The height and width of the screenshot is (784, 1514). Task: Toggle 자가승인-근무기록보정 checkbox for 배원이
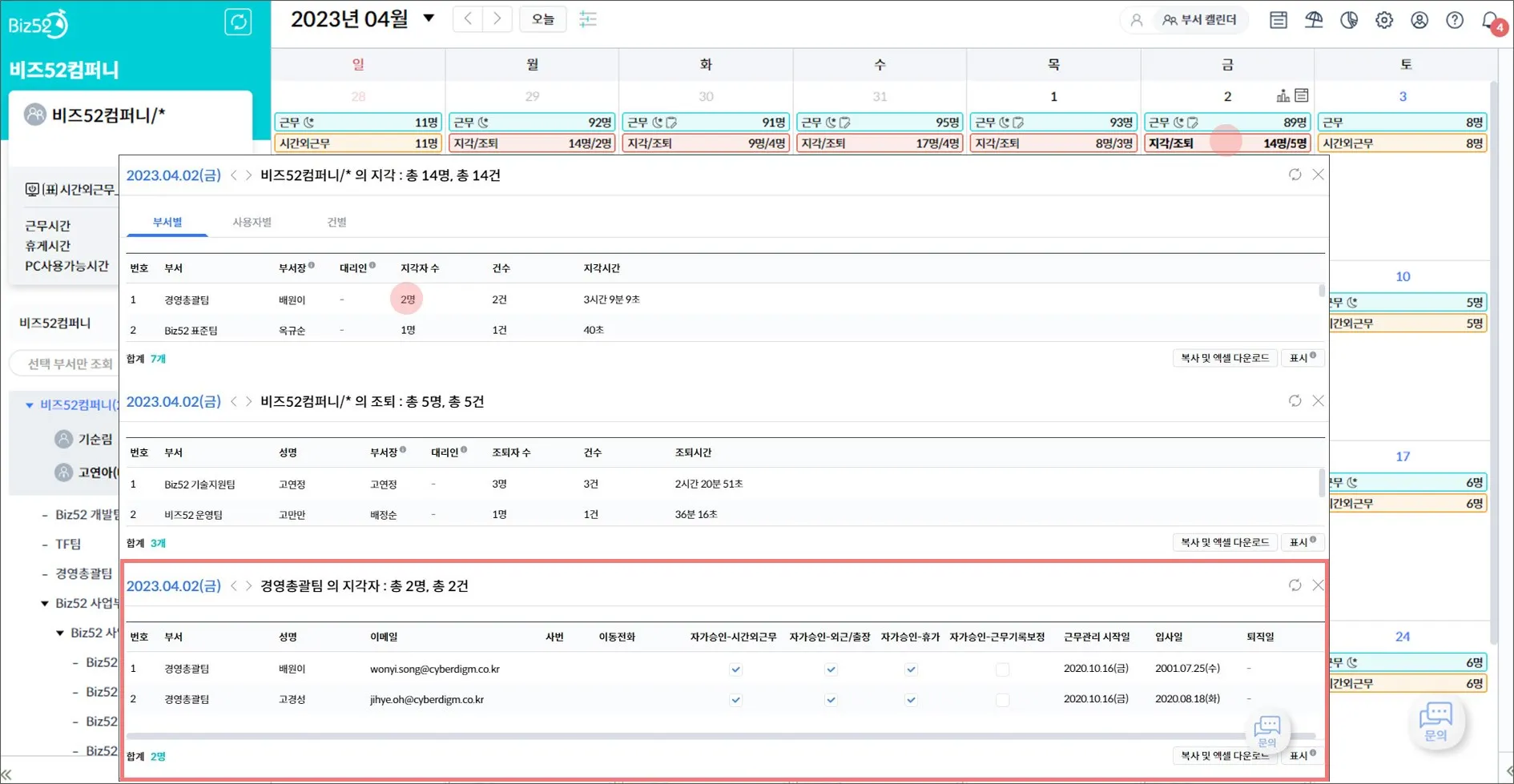click(x=1002, y=669)
